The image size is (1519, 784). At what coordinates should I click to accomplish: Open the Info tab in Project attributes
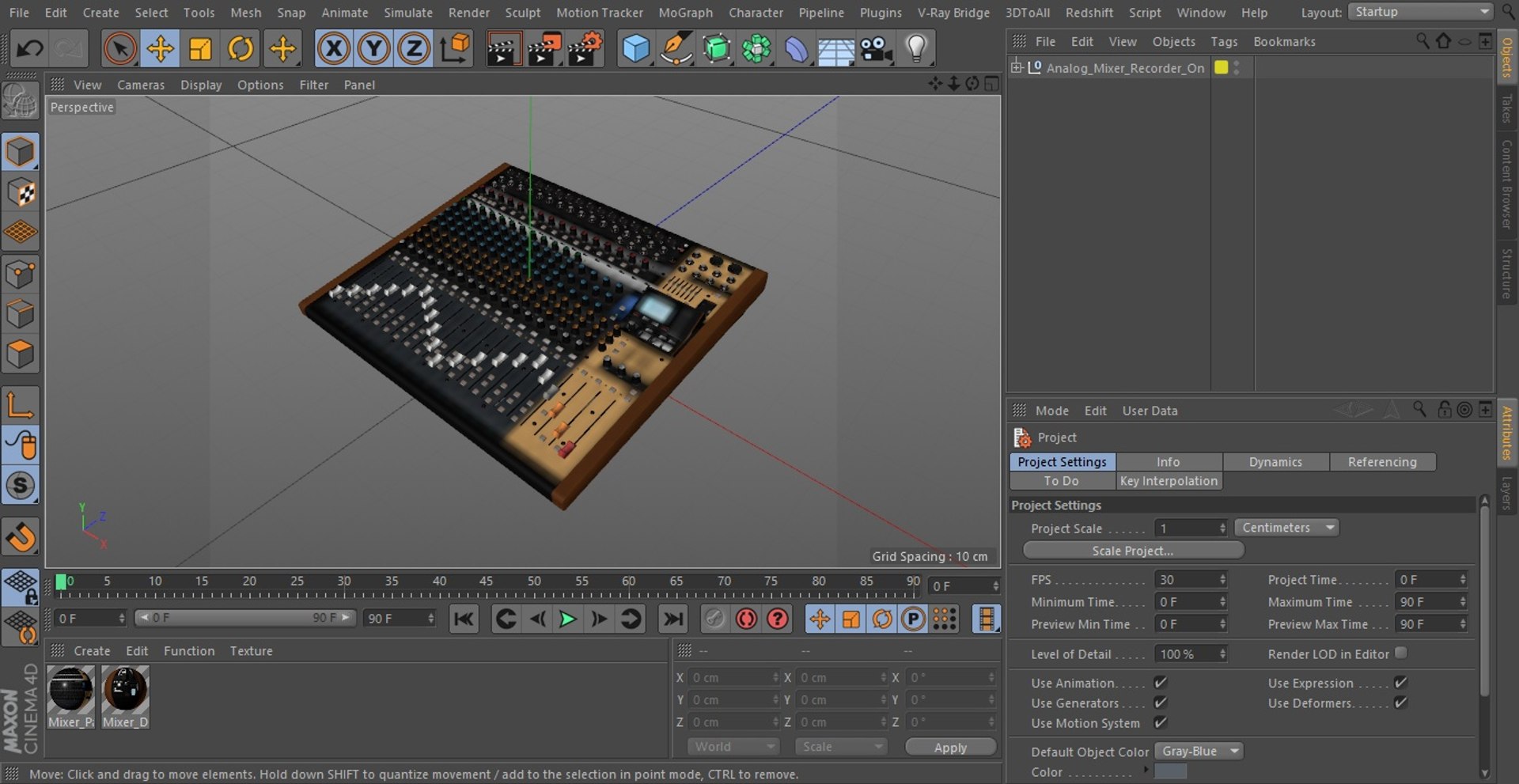click(x=1169, y=462)
